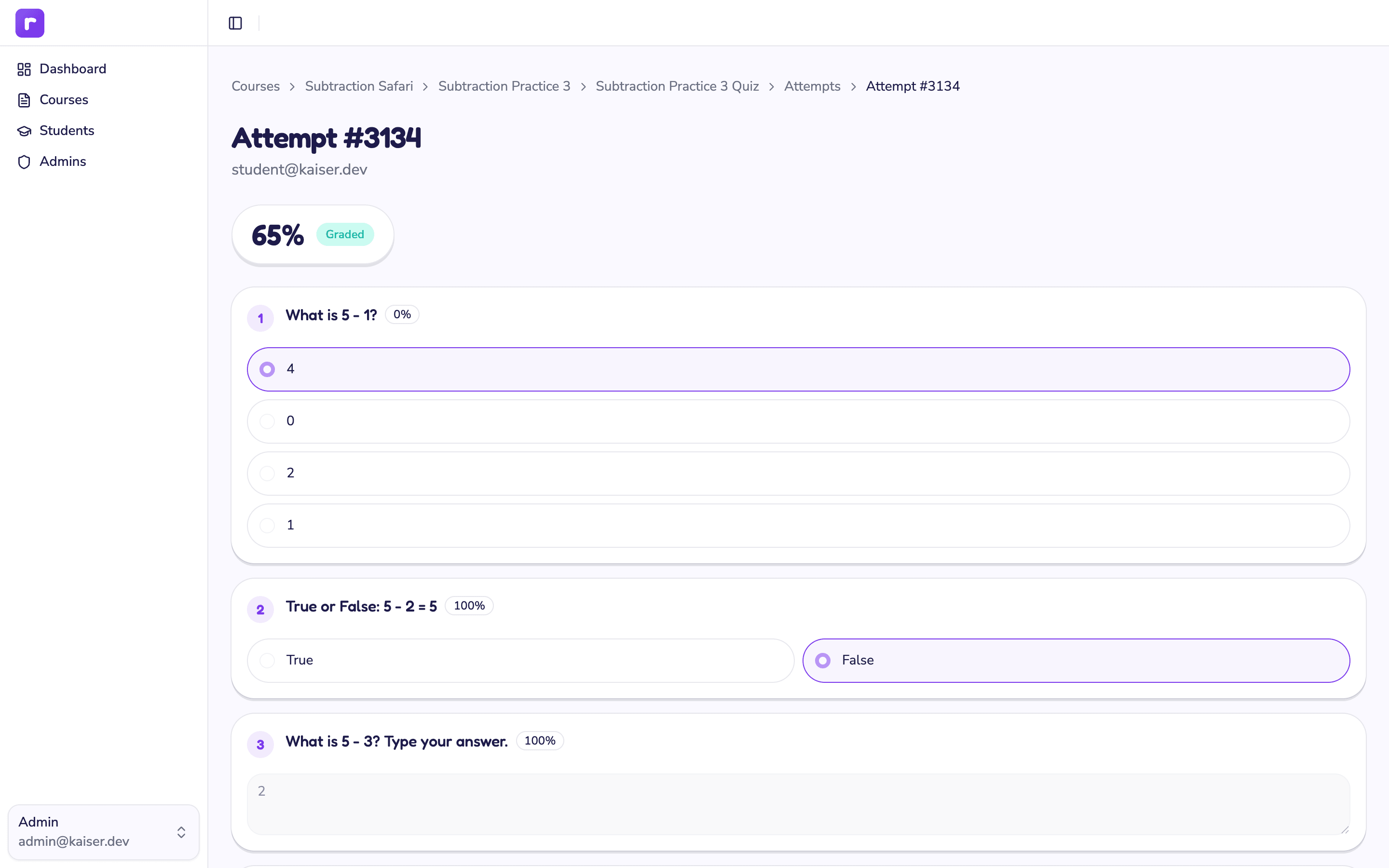Click the account switcher chevrons icon
Screen dimensions: 1389x868
tap(181, 832)
